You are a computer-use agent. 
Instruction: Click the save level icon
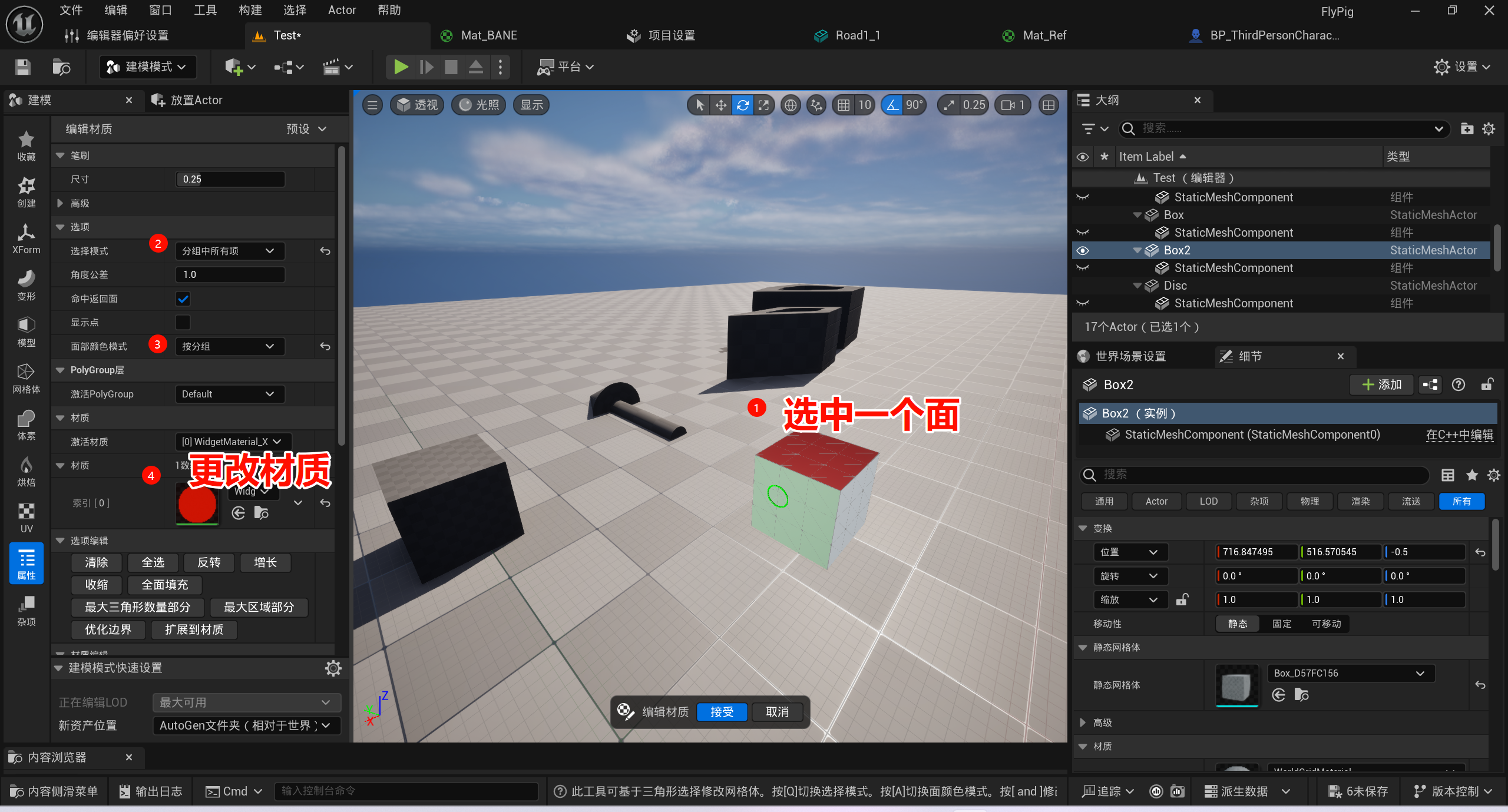coord(22,67)
